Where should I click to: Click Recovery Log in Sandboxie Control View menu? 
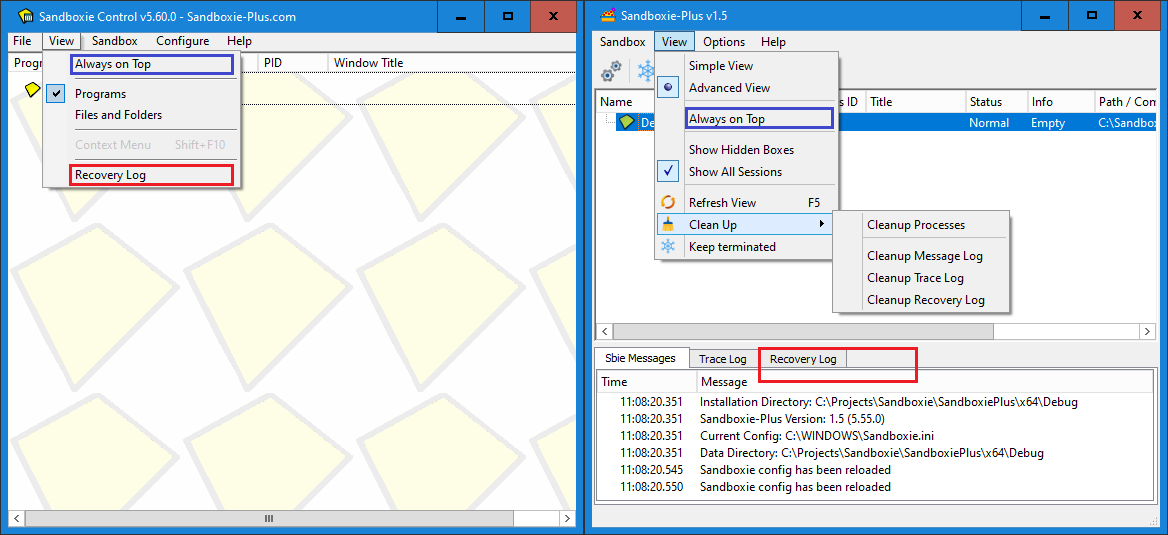click(110, 175)
